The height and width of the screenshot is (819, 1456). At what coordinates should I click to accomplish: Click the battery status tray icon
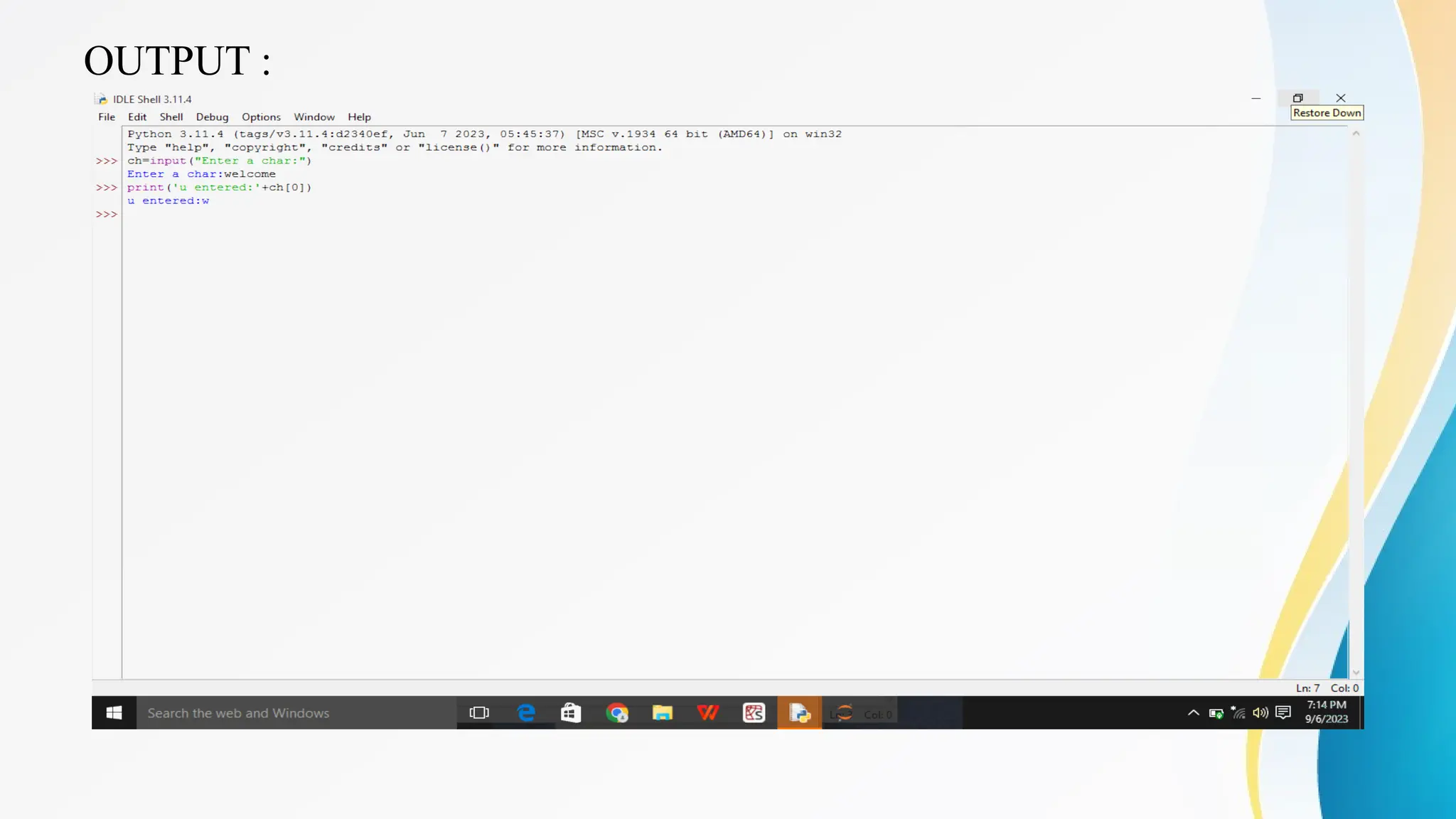click(1216, 713)
